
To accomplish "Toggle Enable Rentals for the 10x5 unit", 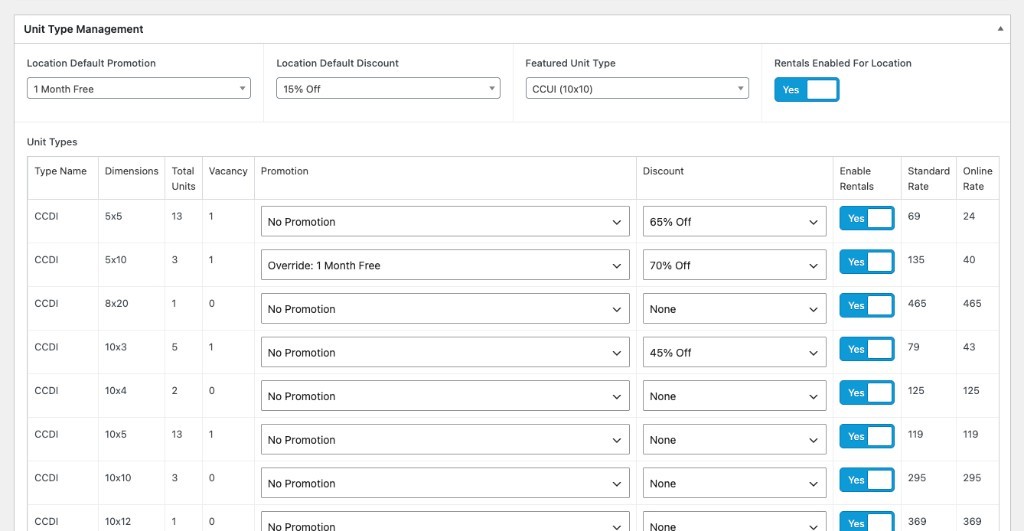I will click(x=867, y=436).
